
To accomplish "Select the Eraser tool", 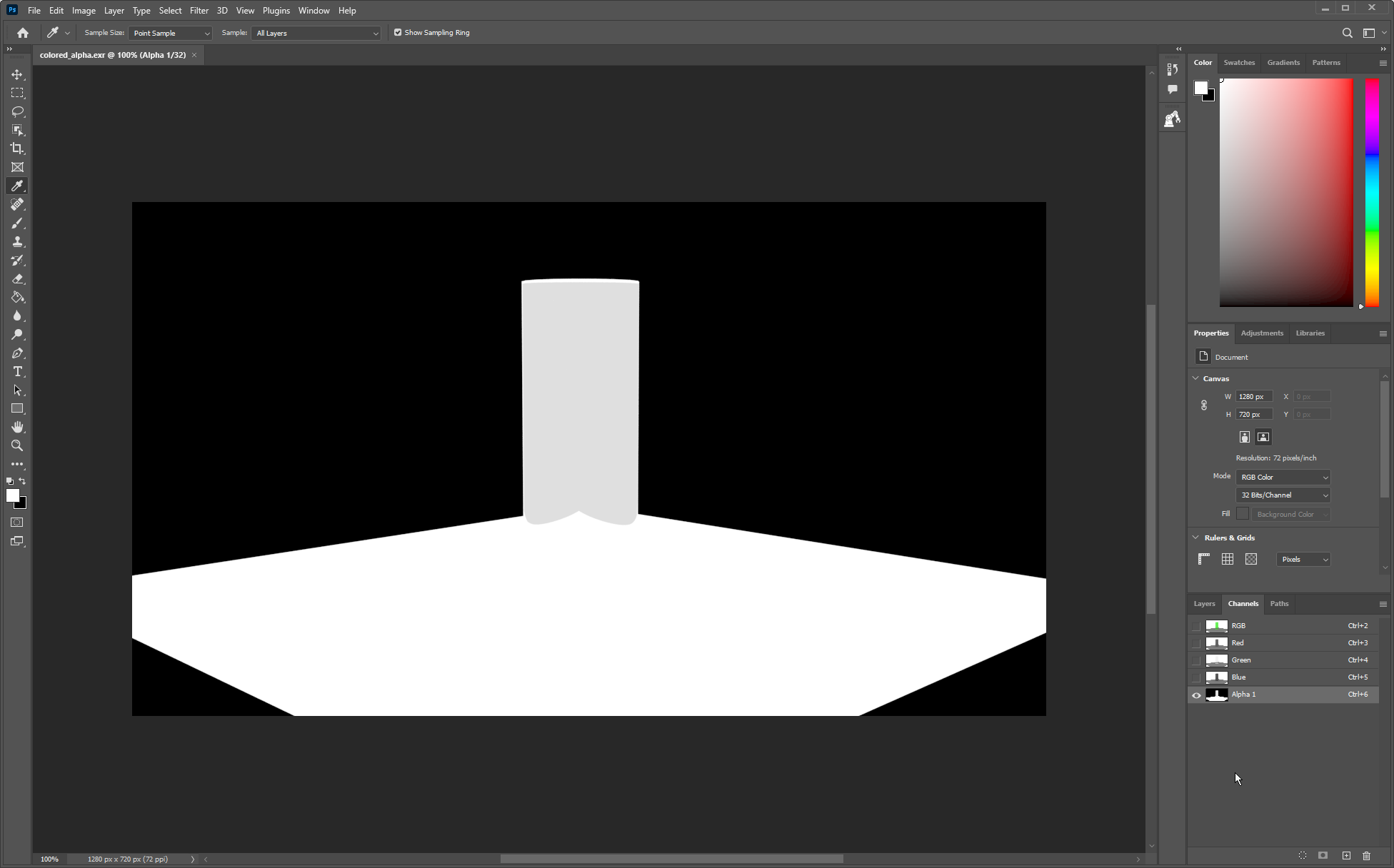I will point(17,278).
